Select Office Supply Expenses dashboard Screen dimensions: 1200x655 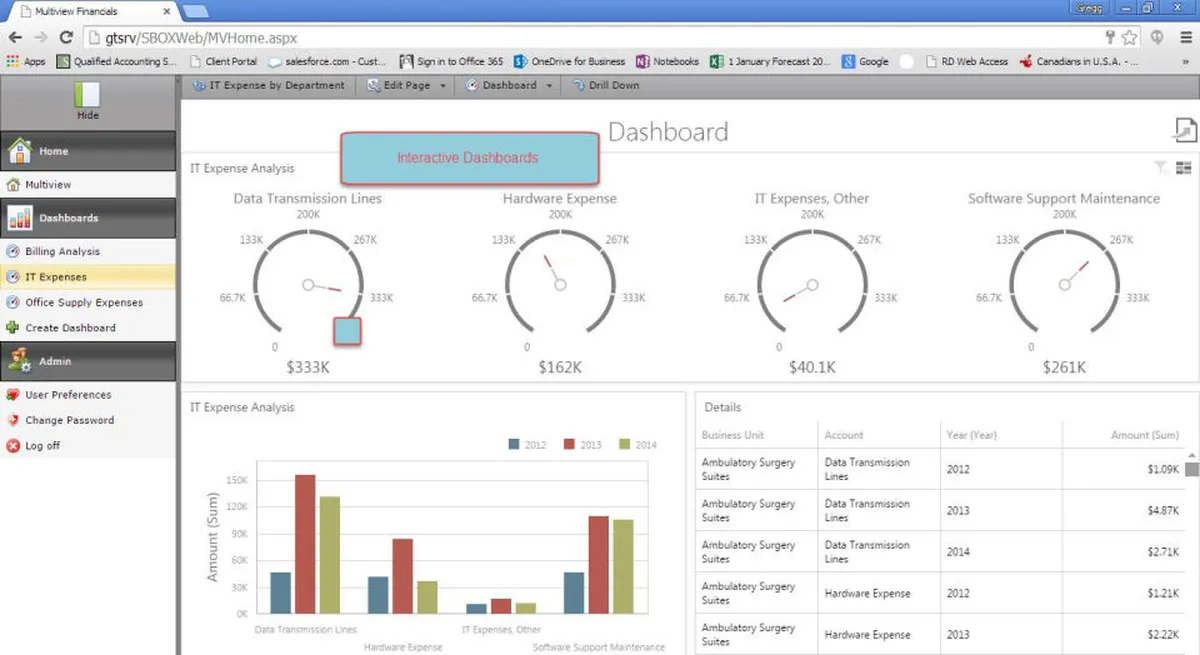[88, 302]
